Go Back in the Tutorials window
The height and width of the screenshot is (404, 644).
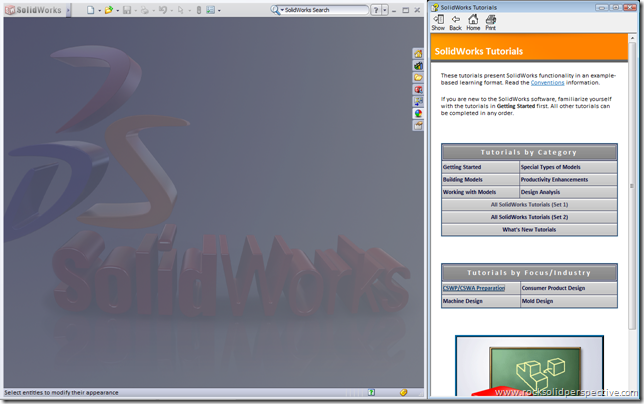click(x=455, y=23)
